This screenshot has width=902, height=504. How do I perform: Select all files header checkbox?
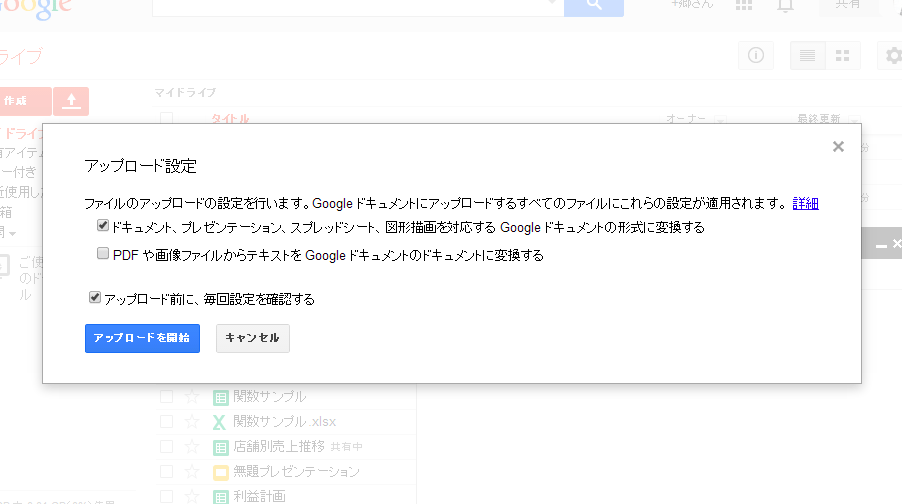166,119
